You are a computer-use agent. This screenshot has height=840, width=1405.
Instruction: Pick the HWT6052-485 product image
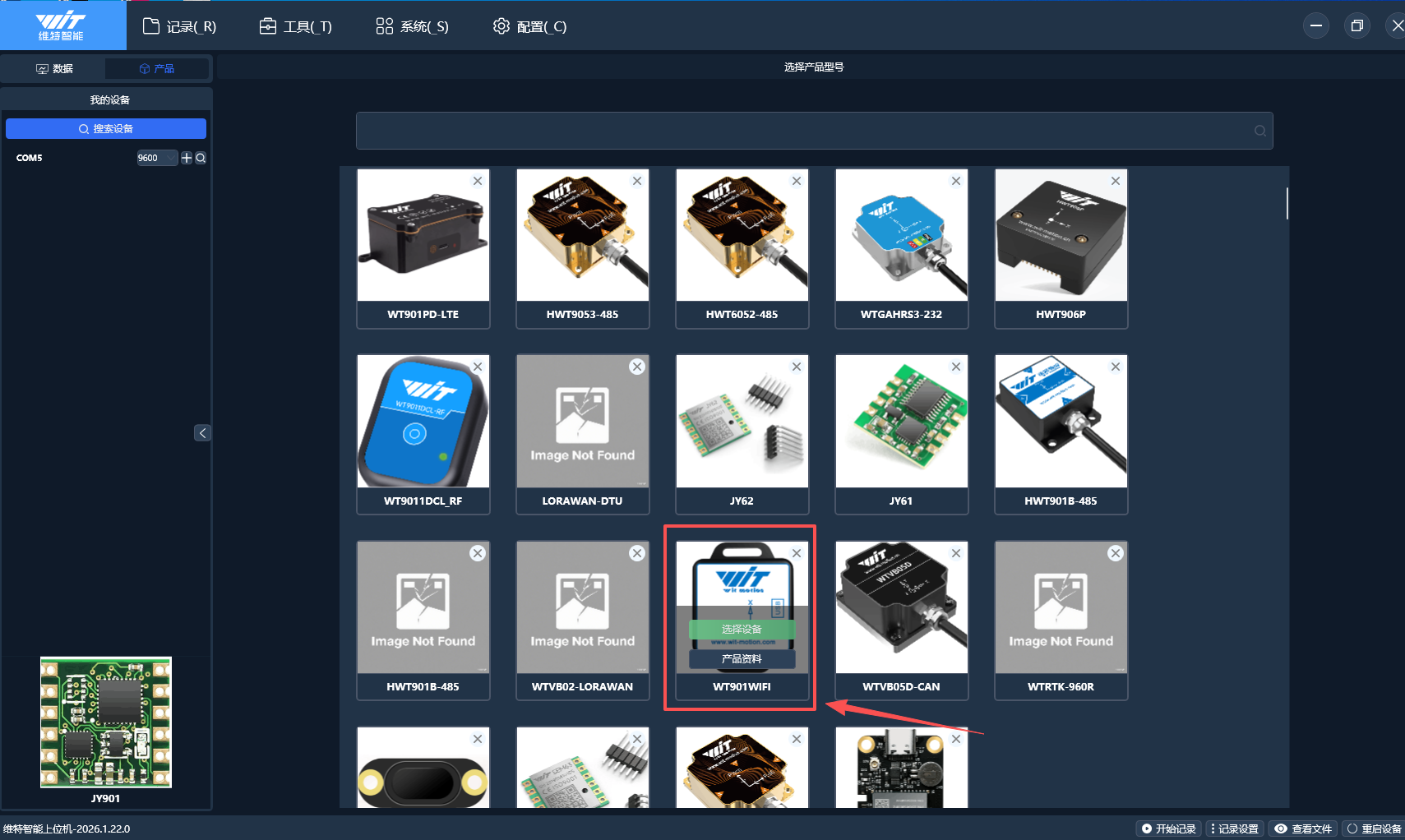742,235
